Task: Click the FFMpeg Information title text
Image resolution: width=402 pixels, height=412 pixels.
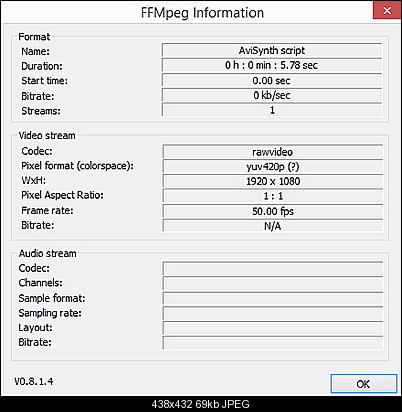Action: tap(202, 13)
